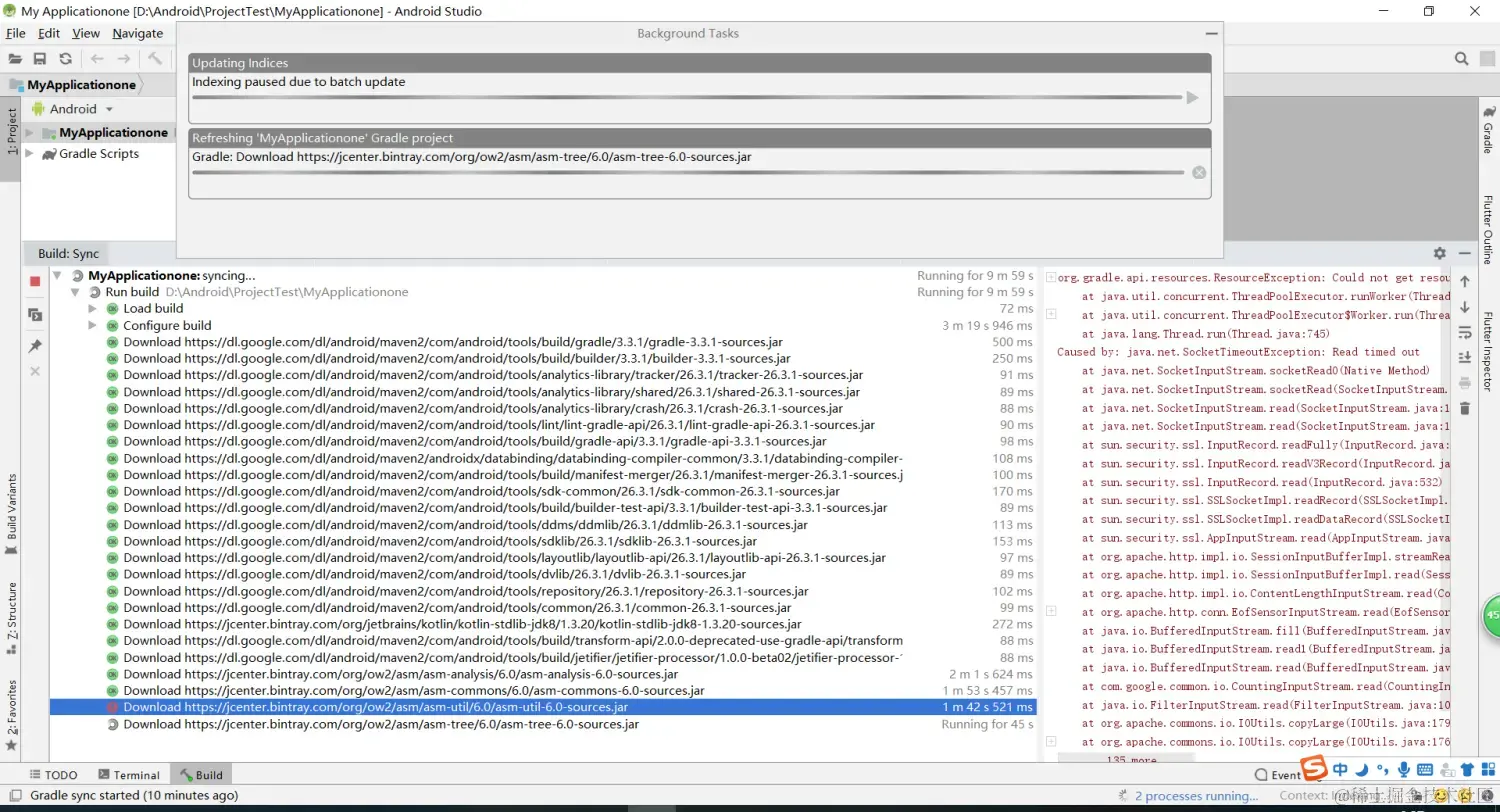The image size is (1500, 812).
Task: Click the Sogou input method tray icon
Action: tap(1314, 769)
